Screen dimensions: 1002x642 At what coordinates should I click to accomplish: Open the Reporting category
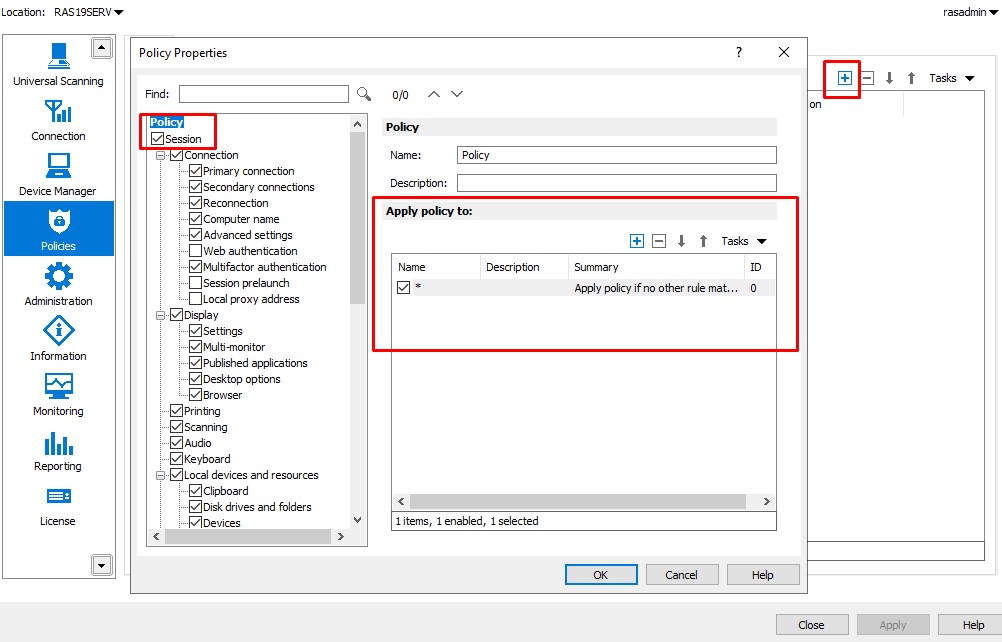click(x=58, y=448)
